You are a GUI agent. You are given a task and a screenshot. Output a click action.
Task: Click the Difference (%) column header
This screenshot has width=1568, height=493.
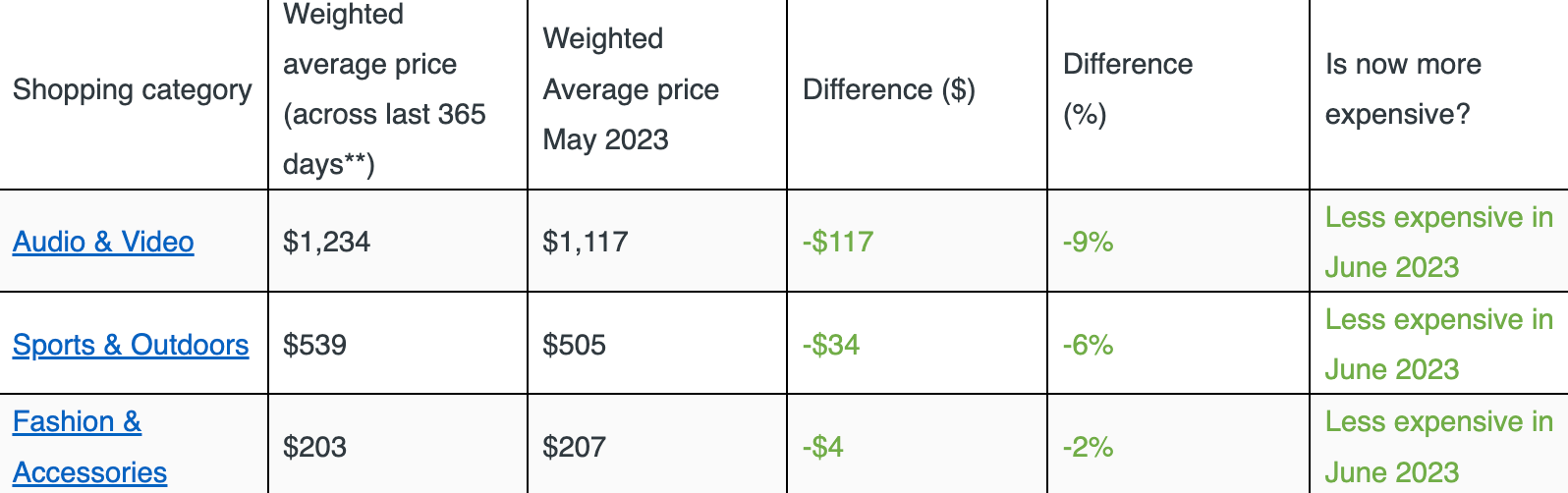1127,89
